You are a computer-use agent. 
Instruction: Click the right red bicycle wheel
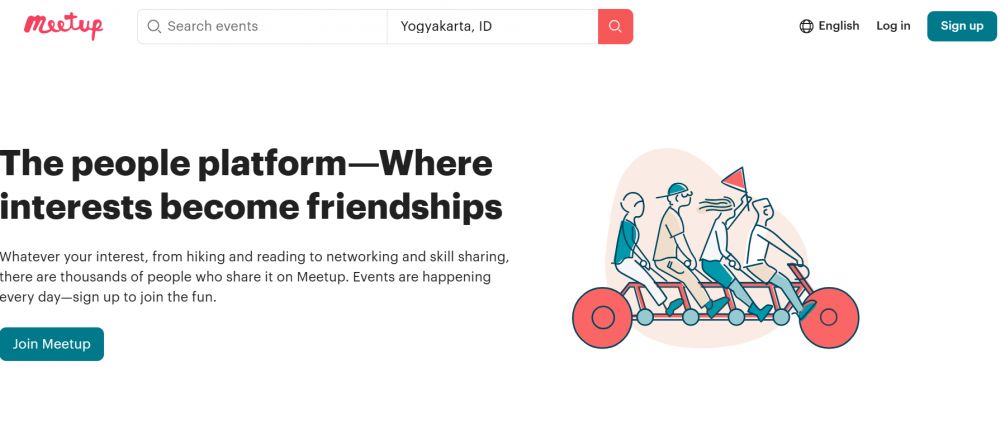[x=829, y=318]
